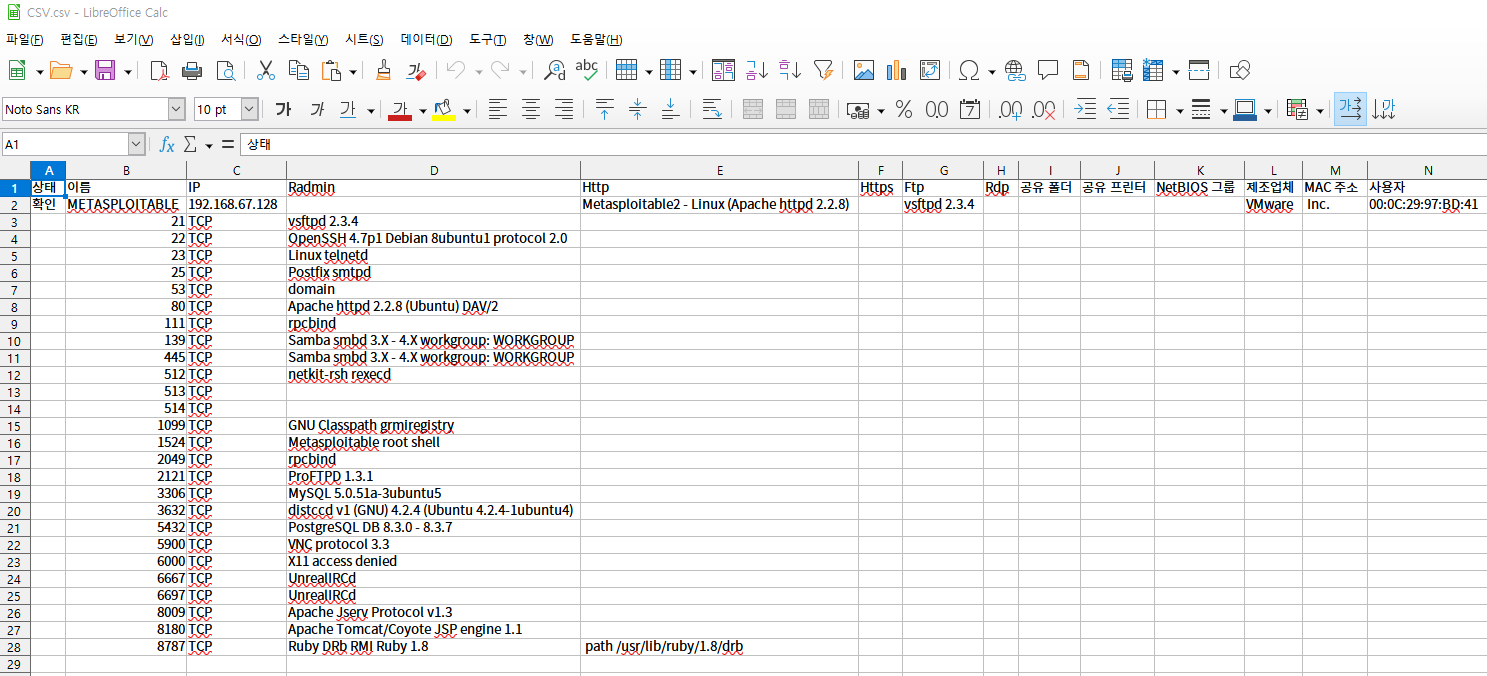Toggle left-to-right text direction
The width and height of the screenshot is (1487, 676).
pos(1350,109)
